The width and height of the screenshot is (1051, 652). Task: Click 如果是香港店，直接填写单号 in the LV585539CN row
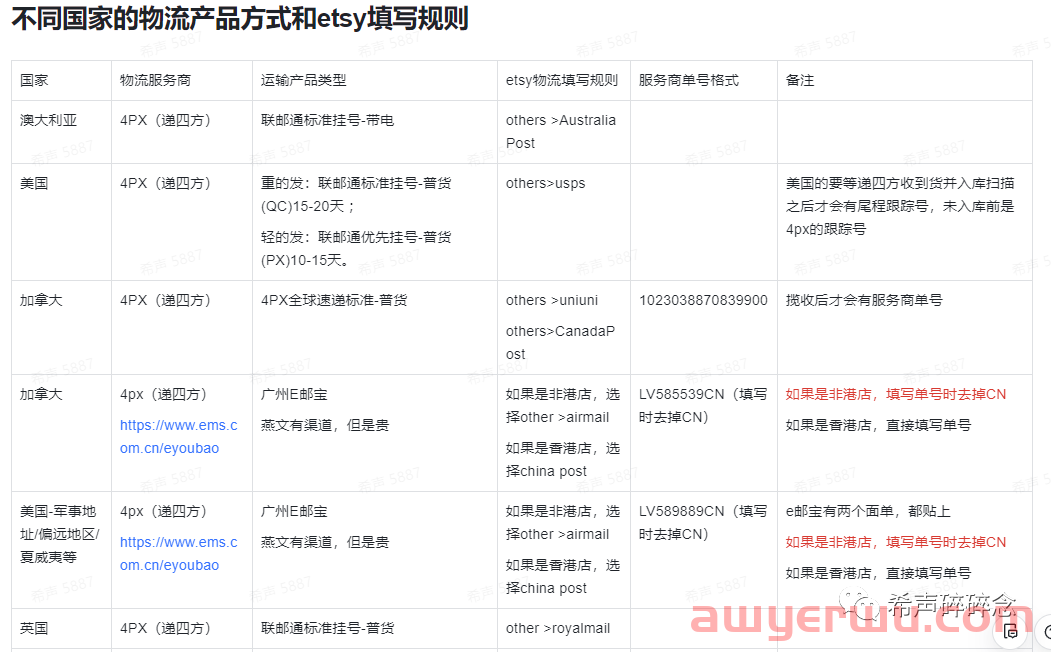879,425
